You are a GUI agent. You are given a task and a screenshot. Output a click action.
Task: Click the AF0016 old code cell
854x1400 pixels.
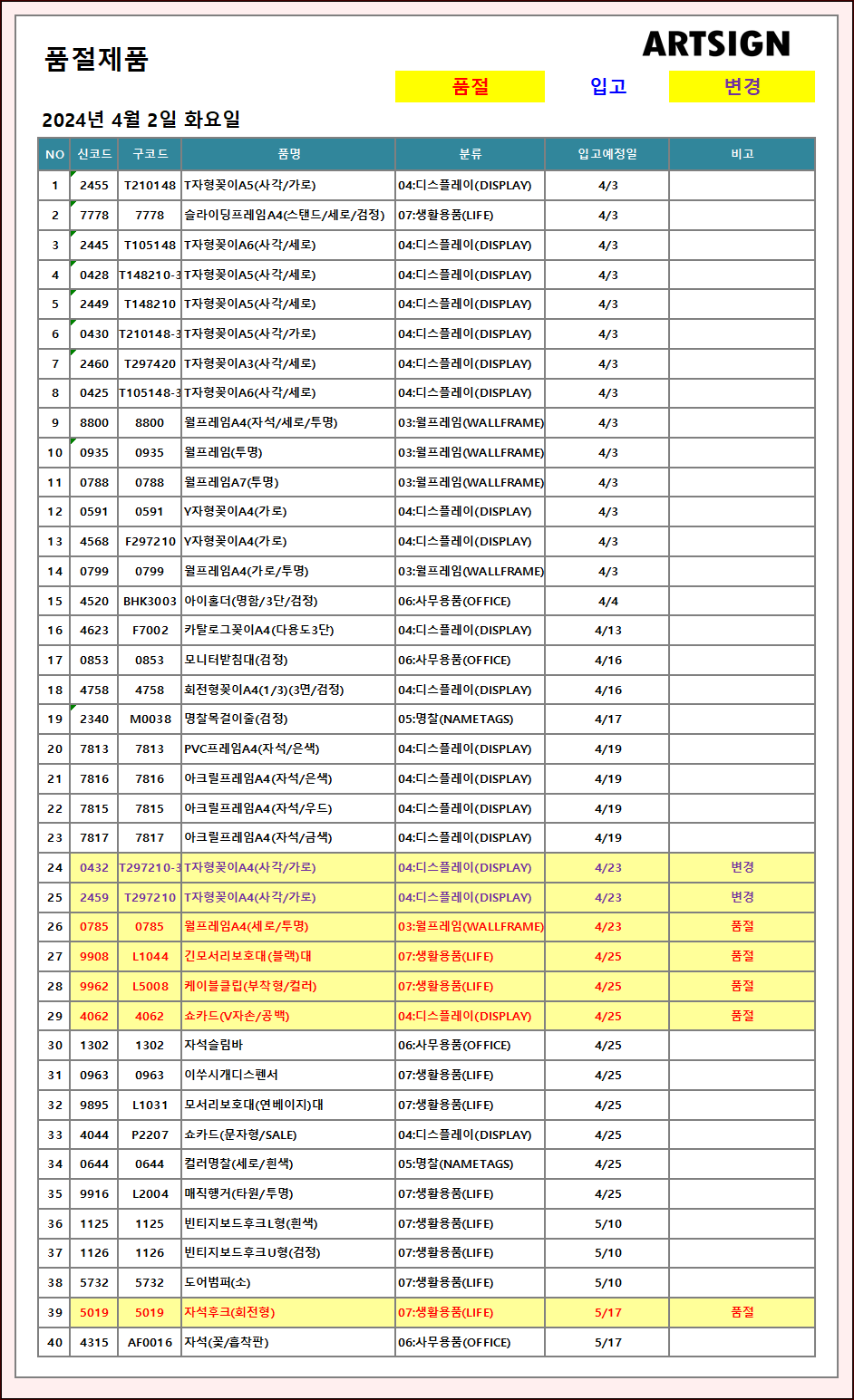[x=150, y=1343]
